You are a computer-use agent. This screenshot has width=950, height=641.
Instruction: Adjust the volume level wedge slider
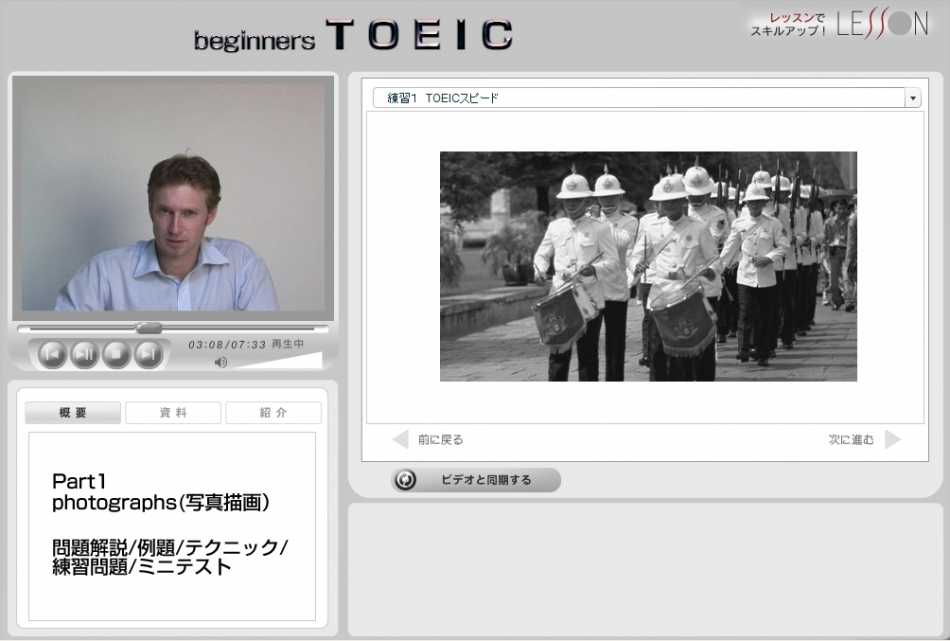click(x=277, y=361)
